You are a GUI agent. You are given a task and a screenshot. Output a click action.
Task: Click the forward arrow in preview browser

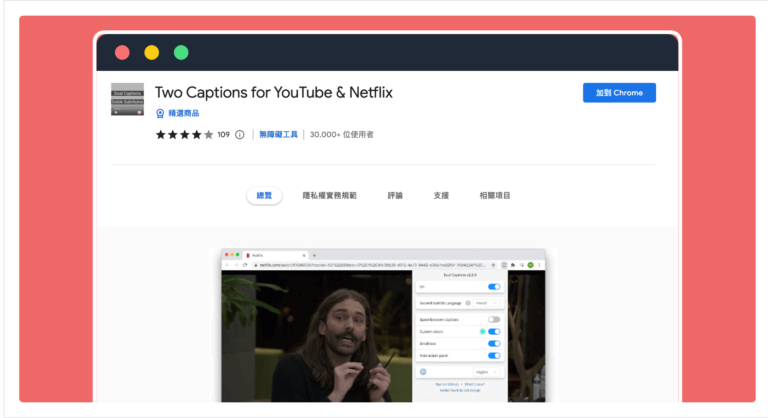tap(236, 265)
